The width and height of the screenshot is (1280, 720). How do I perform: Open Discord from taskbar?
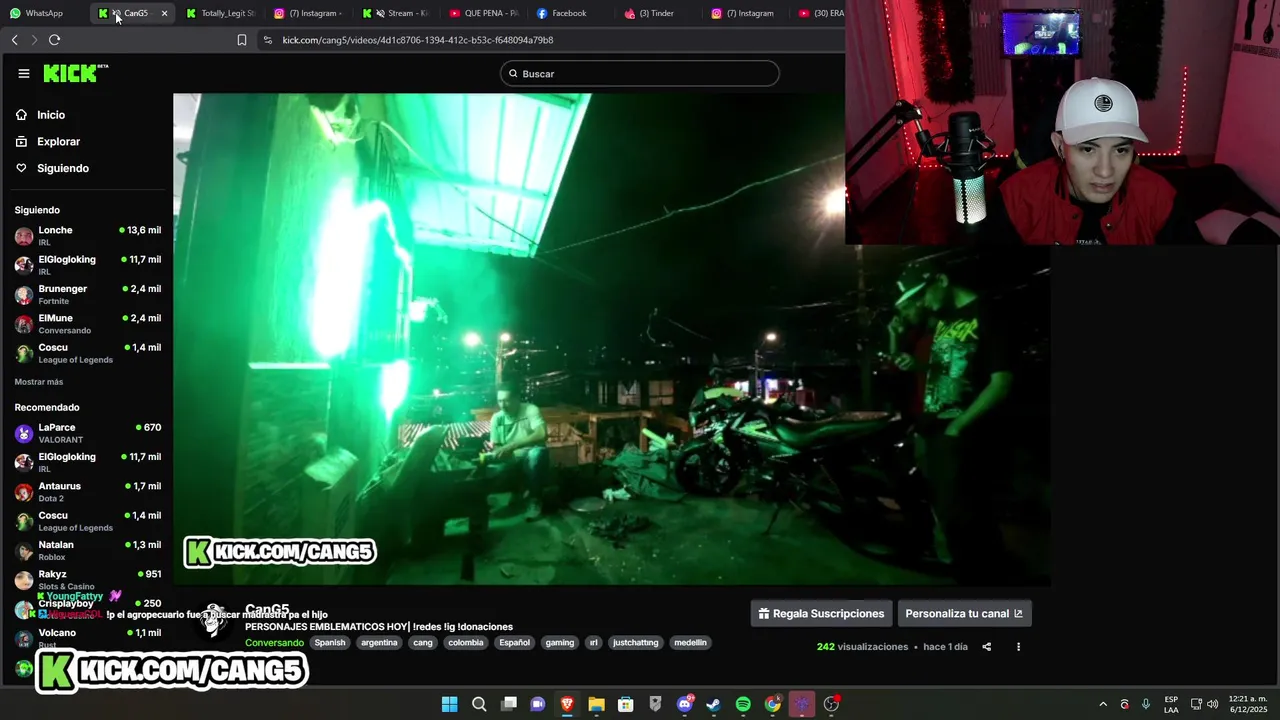pyautogui.click(x=685, y=704)
